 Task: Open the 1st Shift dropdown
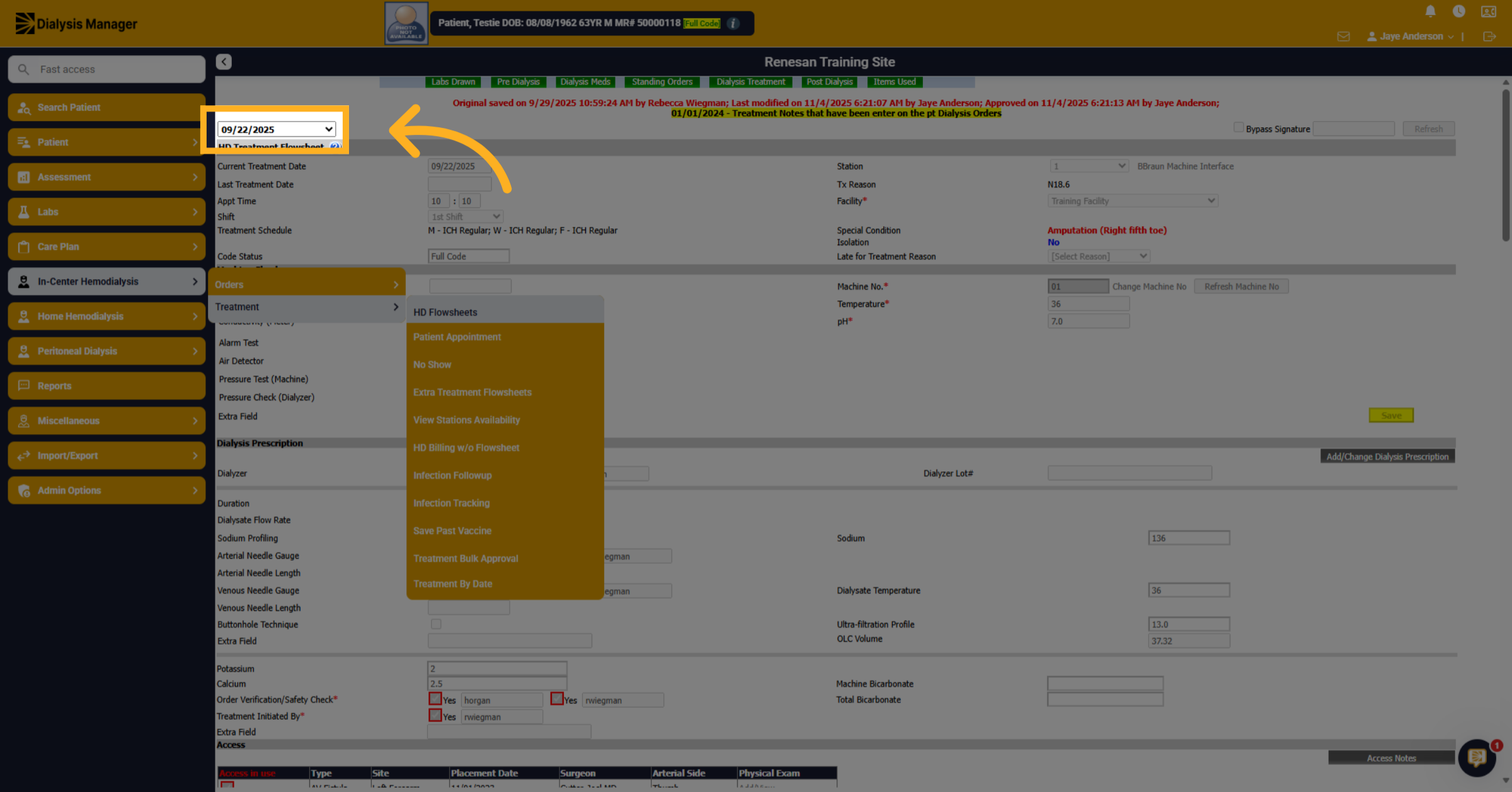click(465, 216)
